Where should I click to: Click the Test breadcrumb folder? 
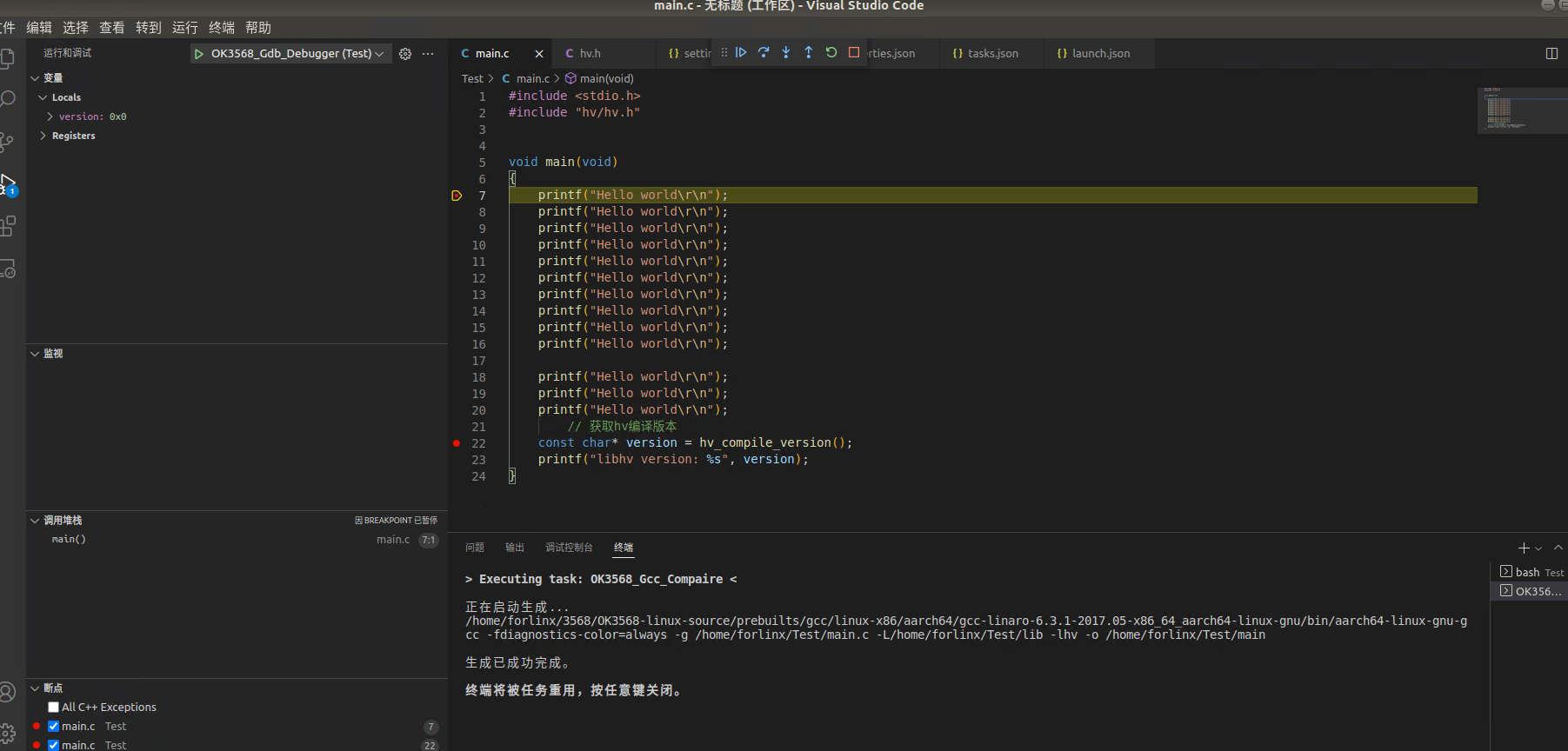[472, 79]
